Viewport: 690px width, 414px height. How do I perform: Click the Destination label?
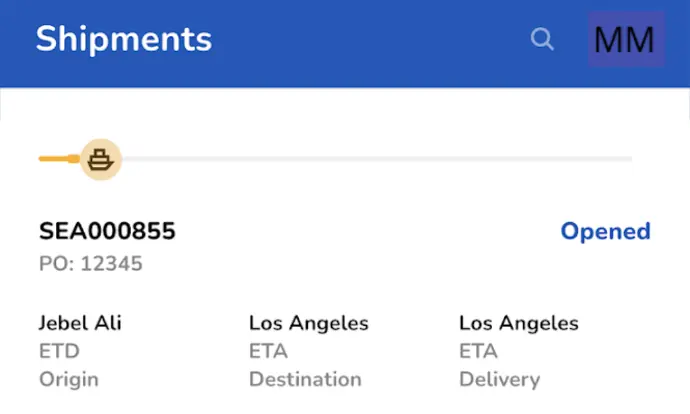[x=305, y=379]
